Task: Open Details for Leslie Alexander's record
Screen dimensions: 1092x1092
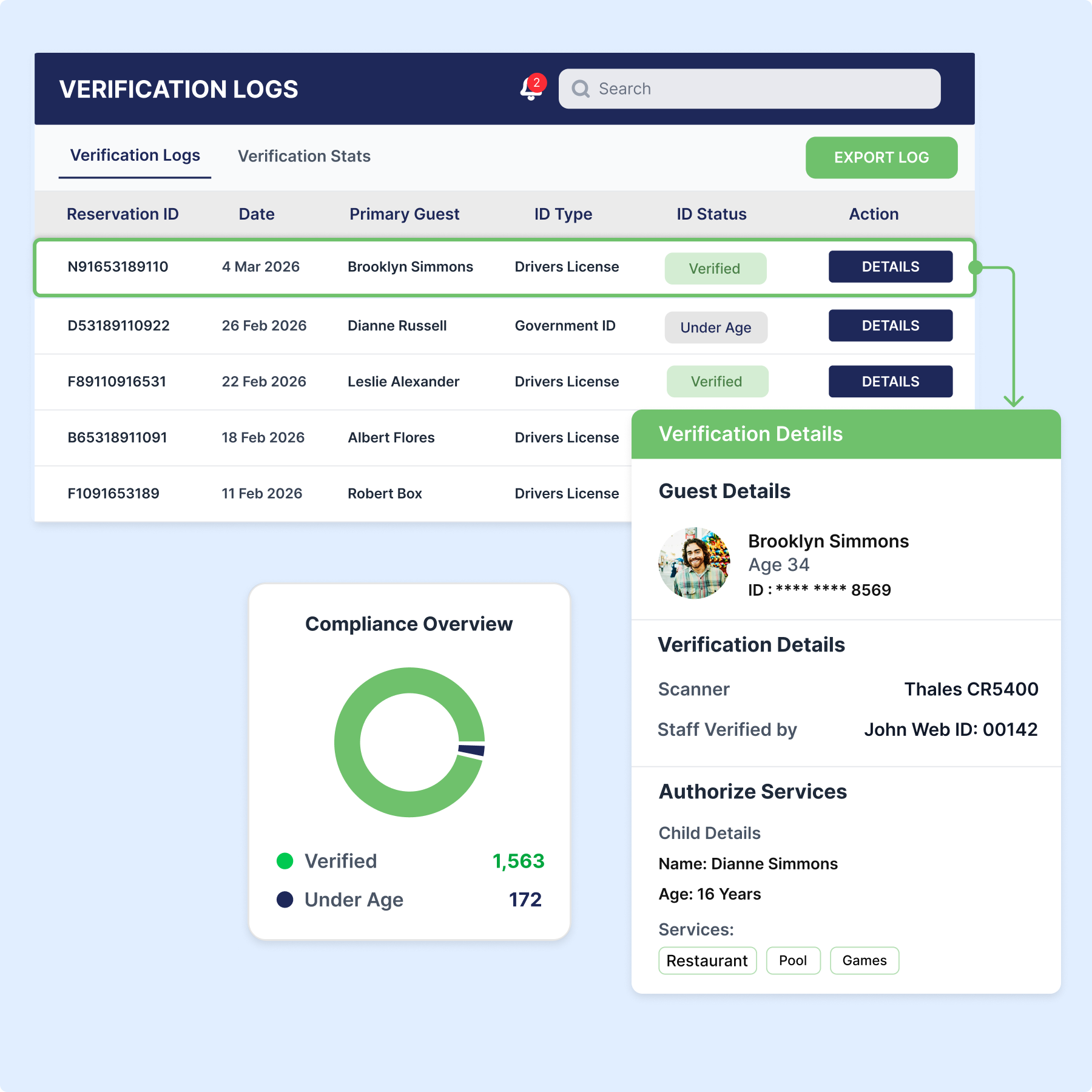Action: click(x=890, y=381)
